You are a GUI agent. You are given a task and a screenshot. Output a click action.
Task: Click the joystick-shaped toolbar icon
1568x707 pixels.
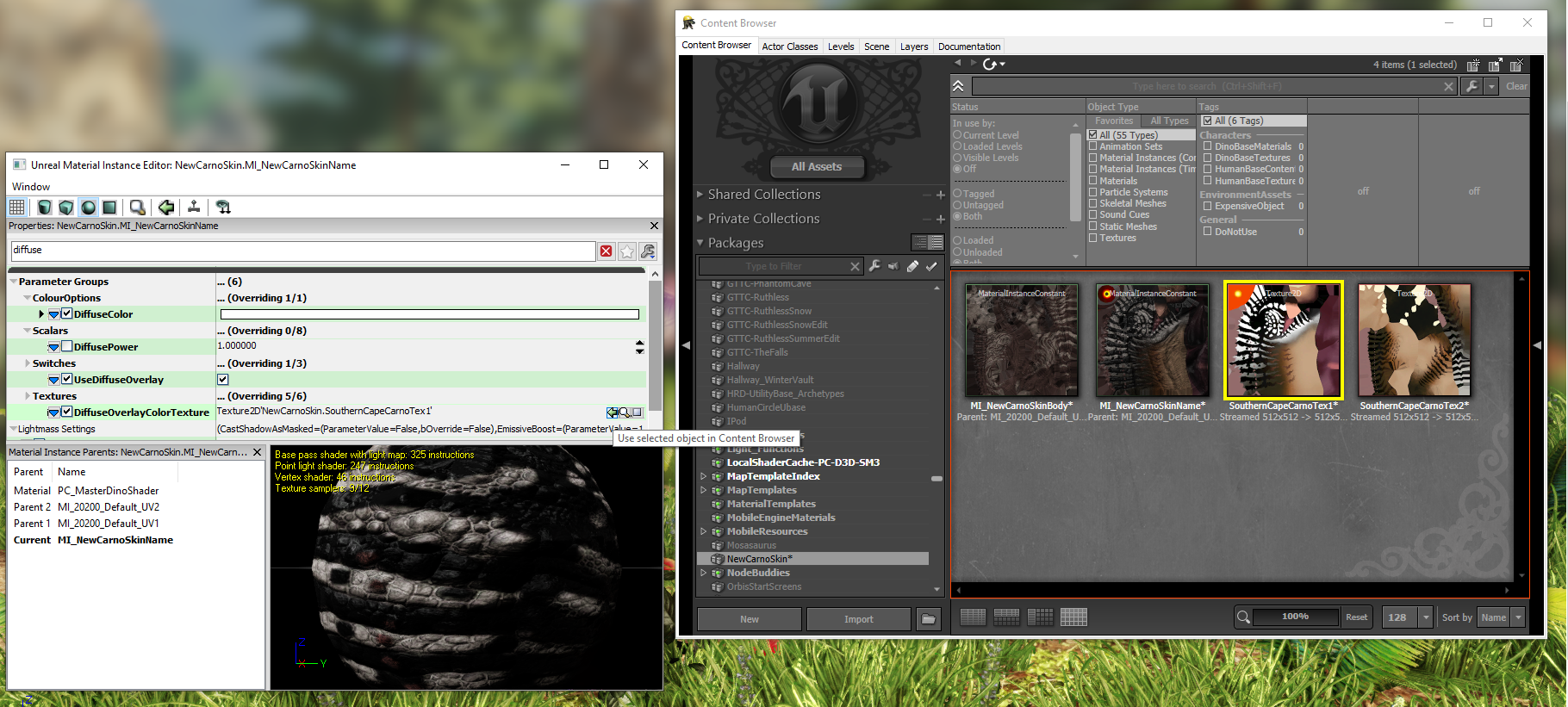194,207
